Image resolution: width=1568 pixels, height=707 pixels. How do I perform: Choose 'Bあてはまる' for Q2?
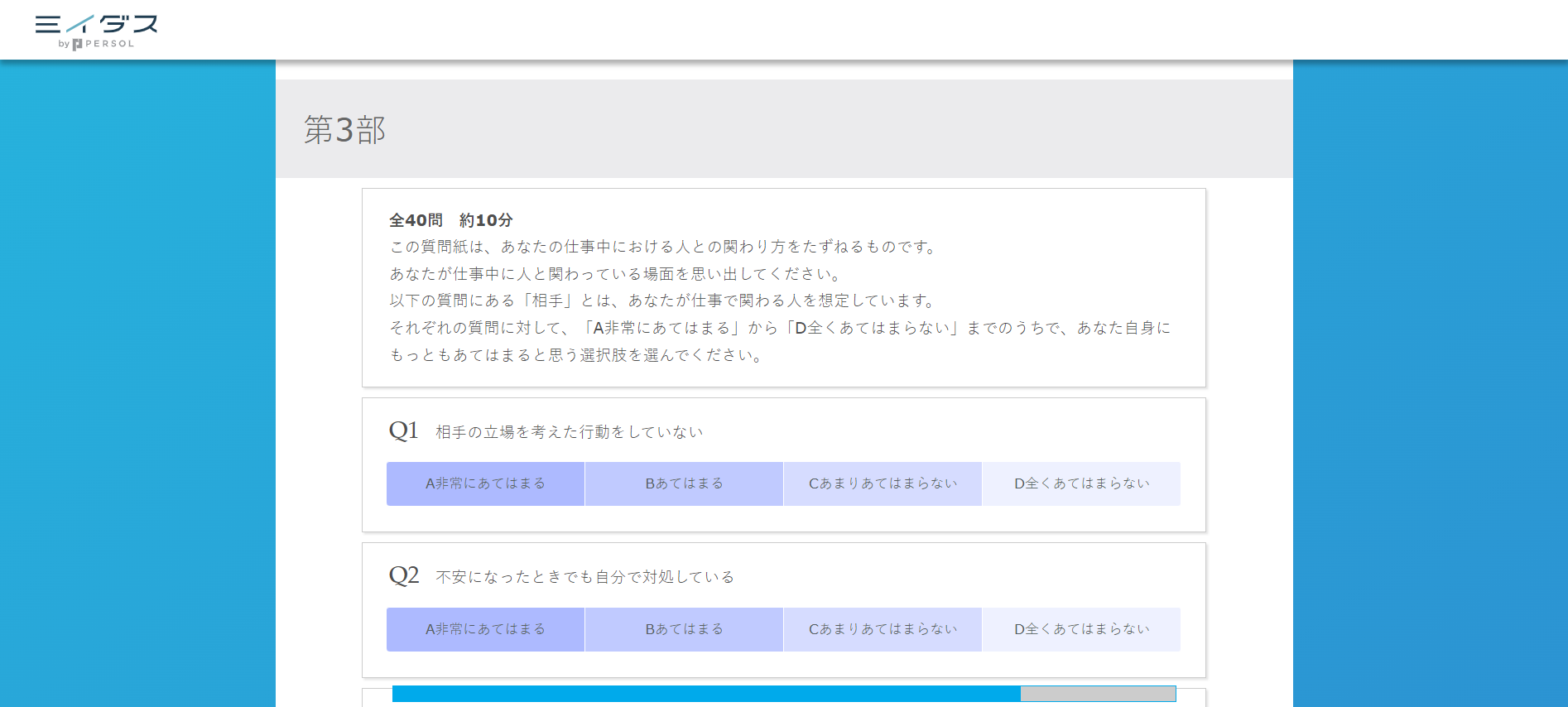tap(684, 629)
